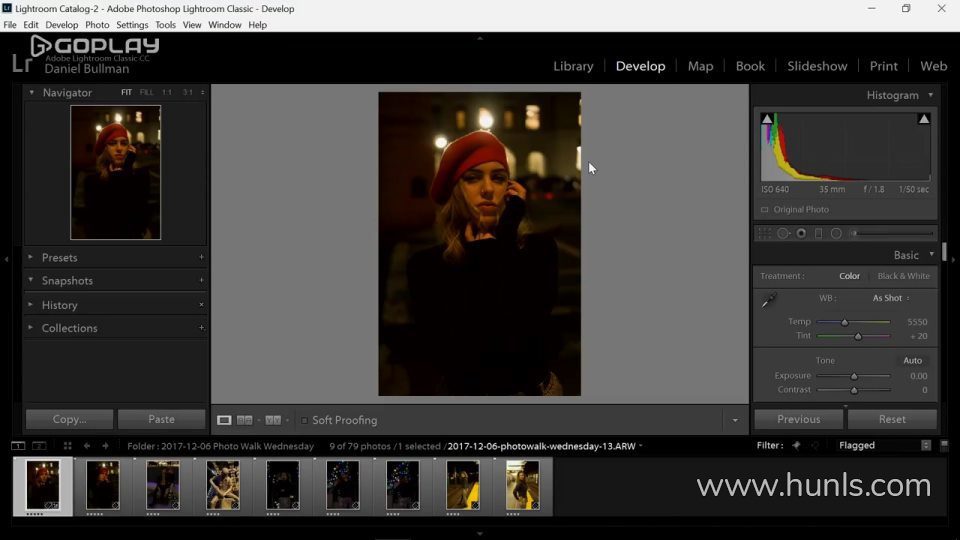This screenshot has height=540, width=960.
Task: Open the Photo menu
Action: point(97,25)
